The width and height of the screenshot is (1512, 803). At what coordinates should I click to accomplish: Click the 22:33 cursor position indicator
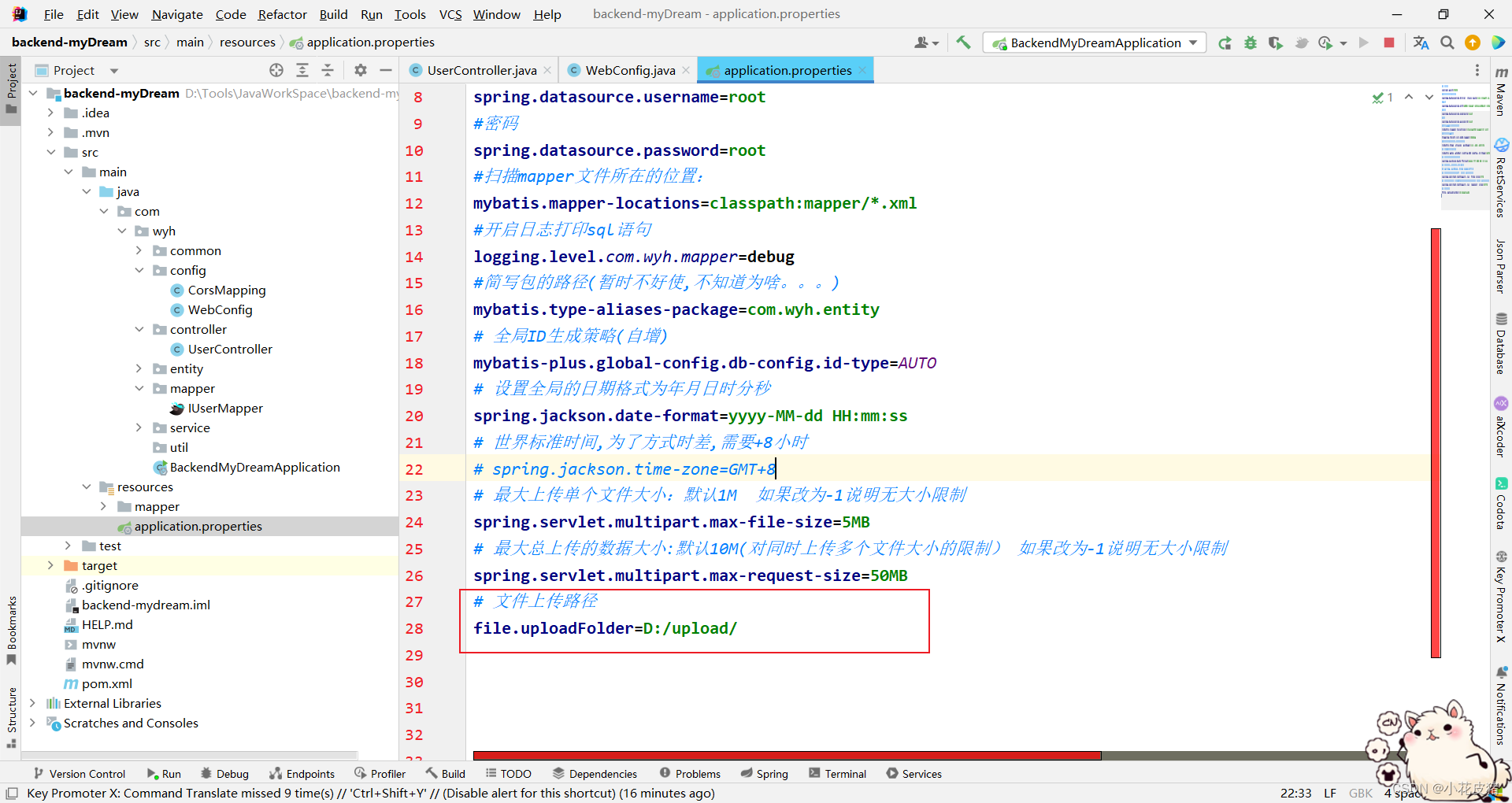(x=1295, y=793)
